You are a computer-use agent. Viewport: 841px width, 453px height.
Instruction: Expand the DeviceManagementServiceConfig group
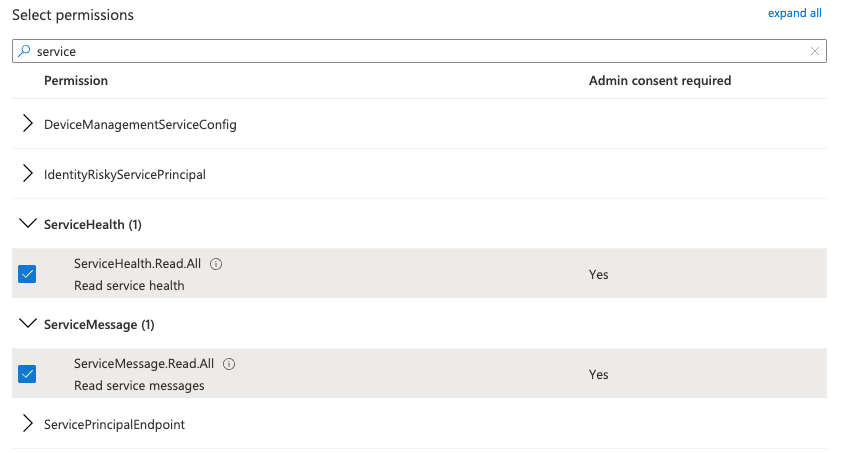coord(28,124)
